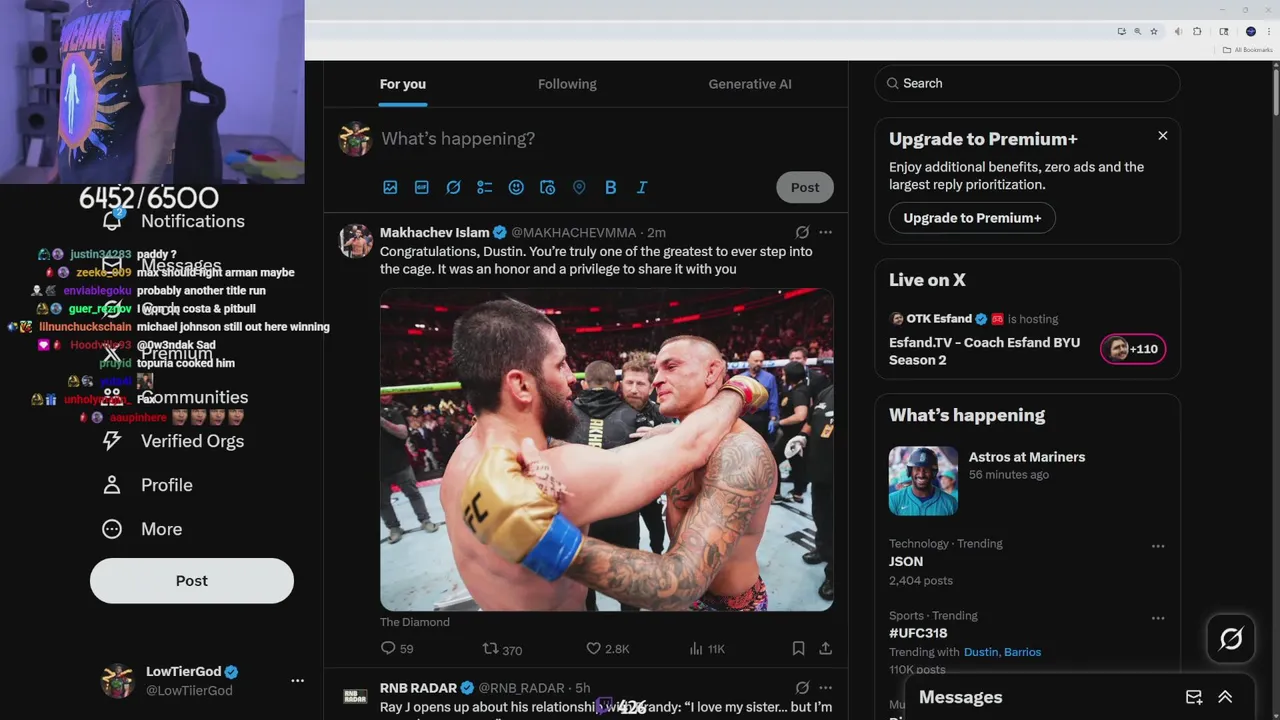Toggle bold text formatting in composer
Image resolution: width=1280 pixels, height=720 pixels.
pyautogui.click(x=610, y=187)
